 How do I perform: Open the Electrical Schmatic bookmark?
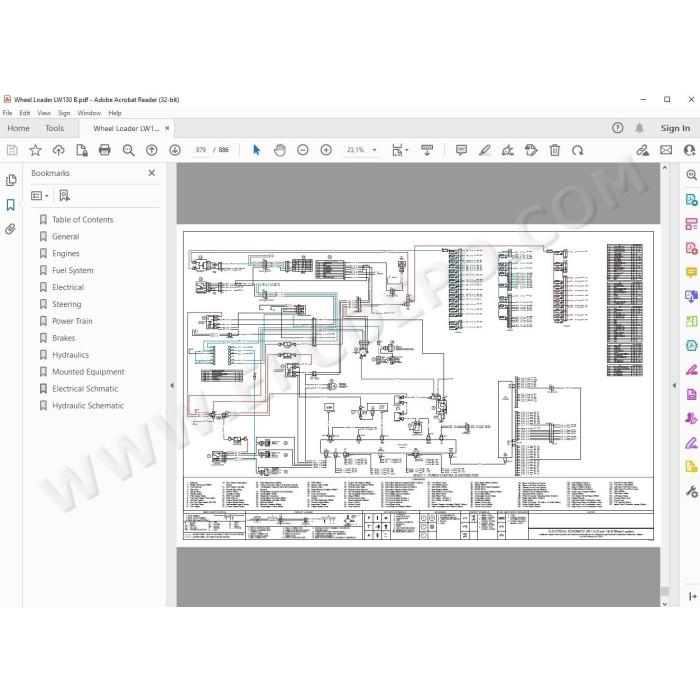point(85,389)
